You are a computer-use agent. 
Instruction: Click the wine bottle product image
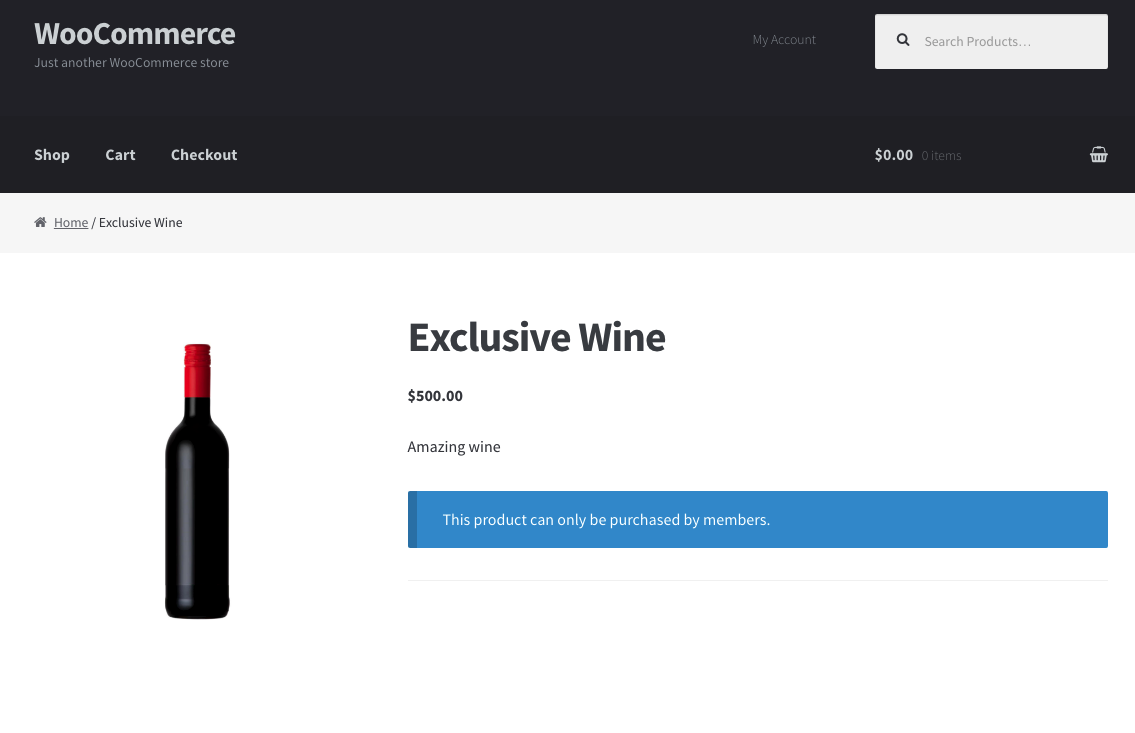click(197, 481)
